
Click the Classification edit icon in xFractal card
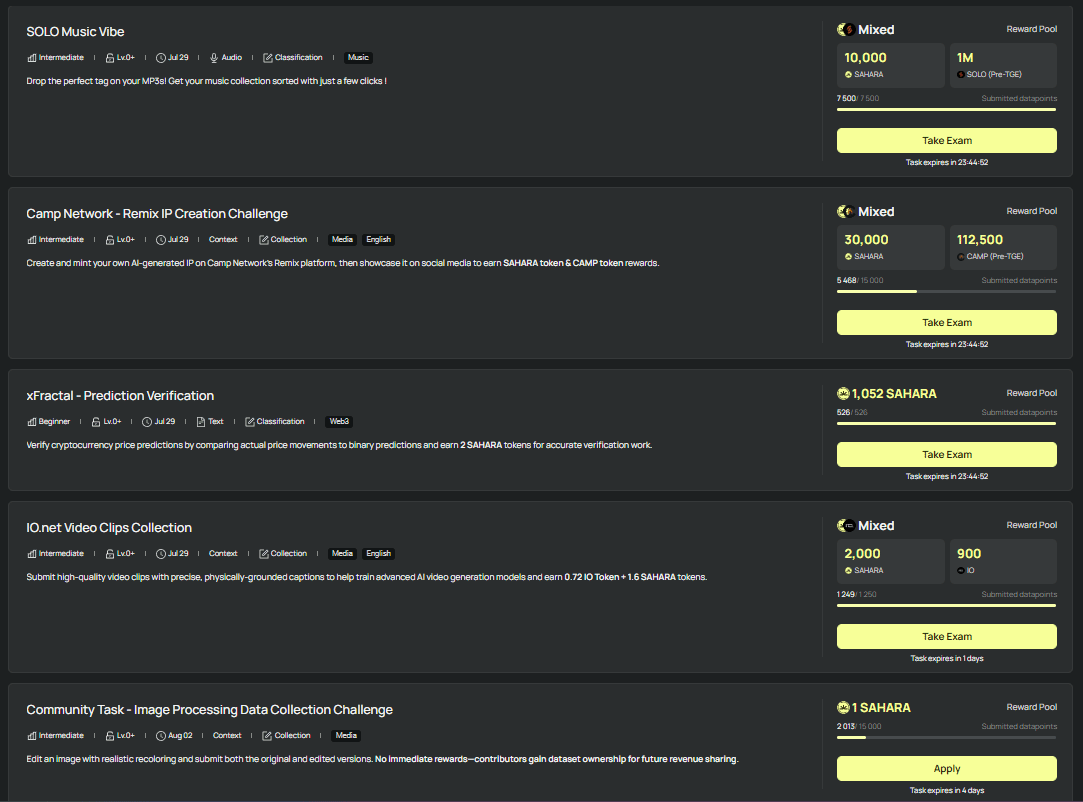coord(250,422)
